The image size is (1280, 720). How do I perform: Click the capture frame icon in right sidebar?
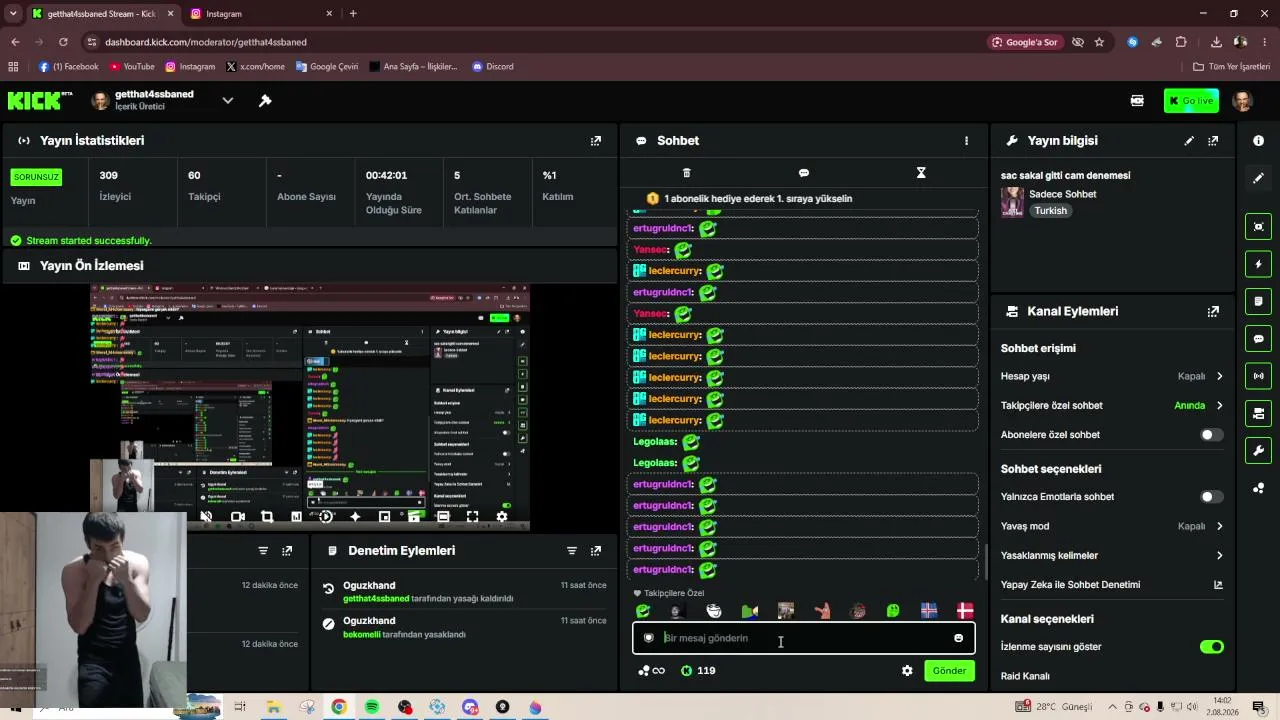point(1258,227)
